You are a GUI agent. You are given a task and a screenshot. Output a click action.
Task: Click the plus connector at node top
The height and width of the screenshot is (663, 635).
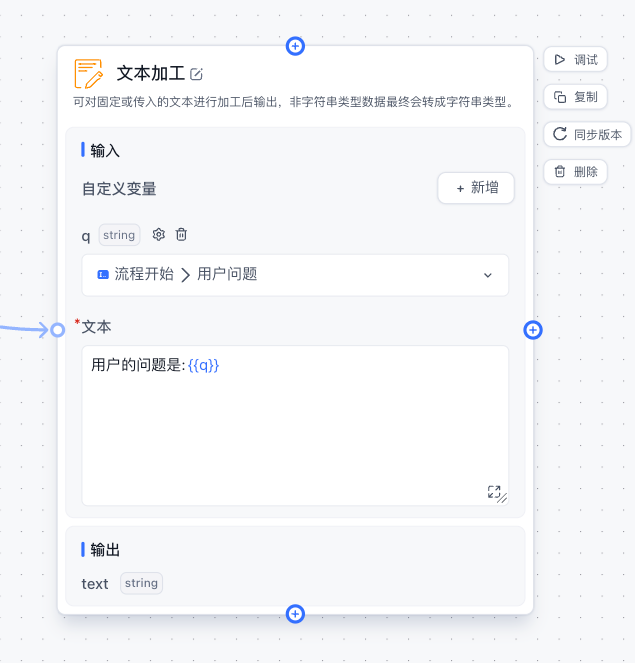295,46
